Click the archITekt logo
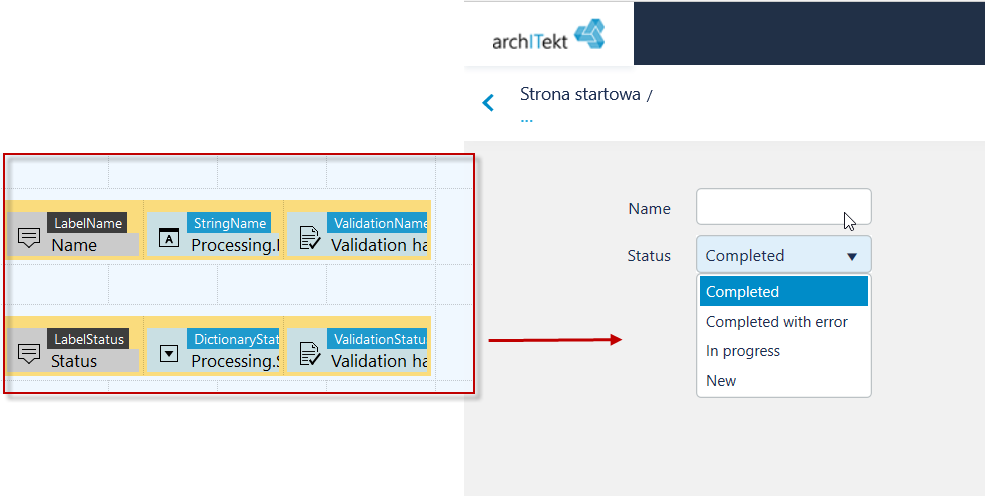This screenshot has height=496, width=985. coord(548,35)
